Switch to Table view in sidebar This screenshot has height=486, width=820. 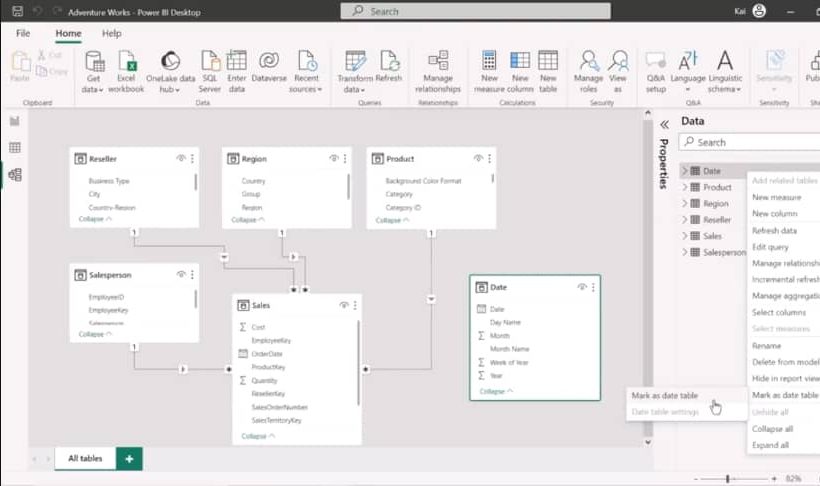point(15,148)
